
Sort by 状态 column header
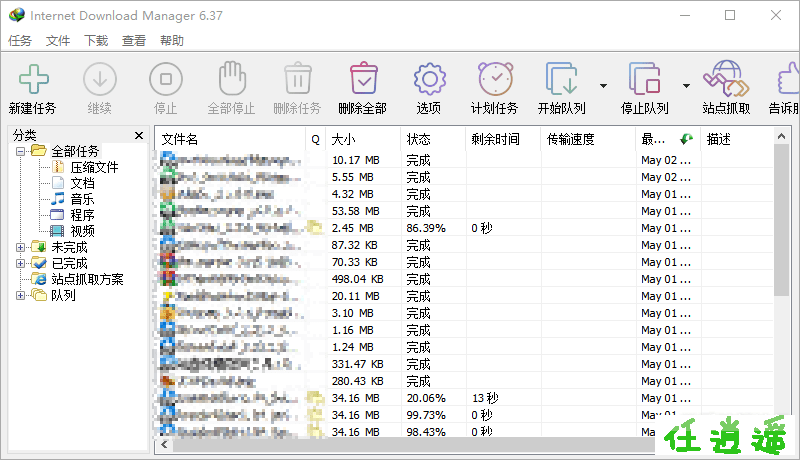[x=433, y=139]
